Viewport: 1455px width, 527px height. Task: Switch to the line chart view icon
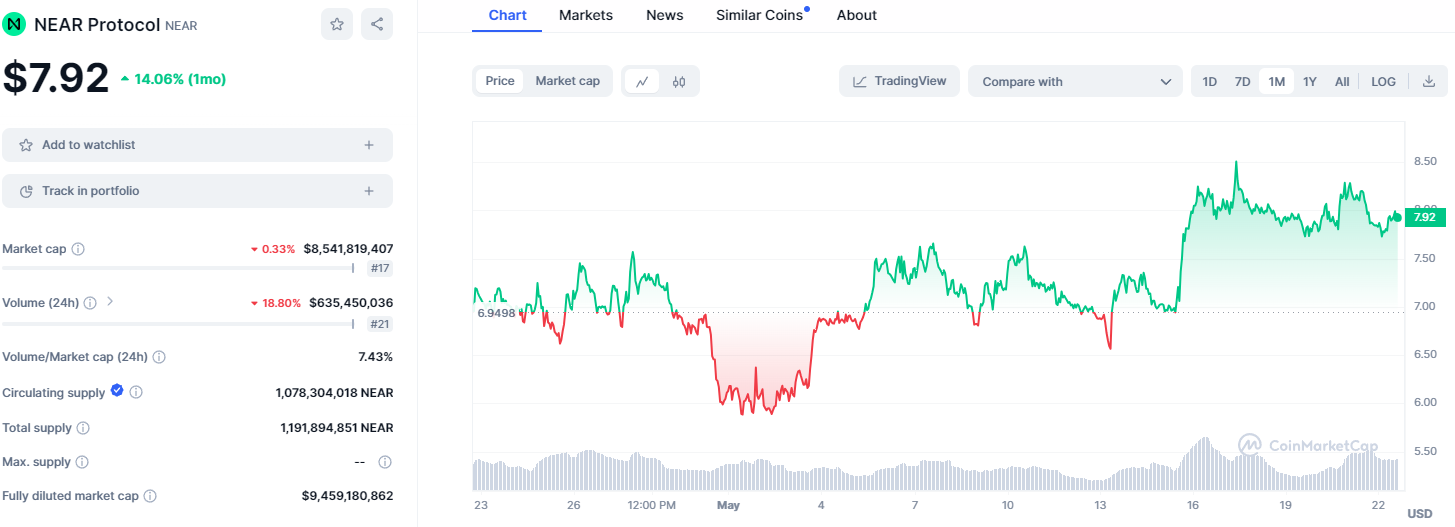tap(642, 81)
